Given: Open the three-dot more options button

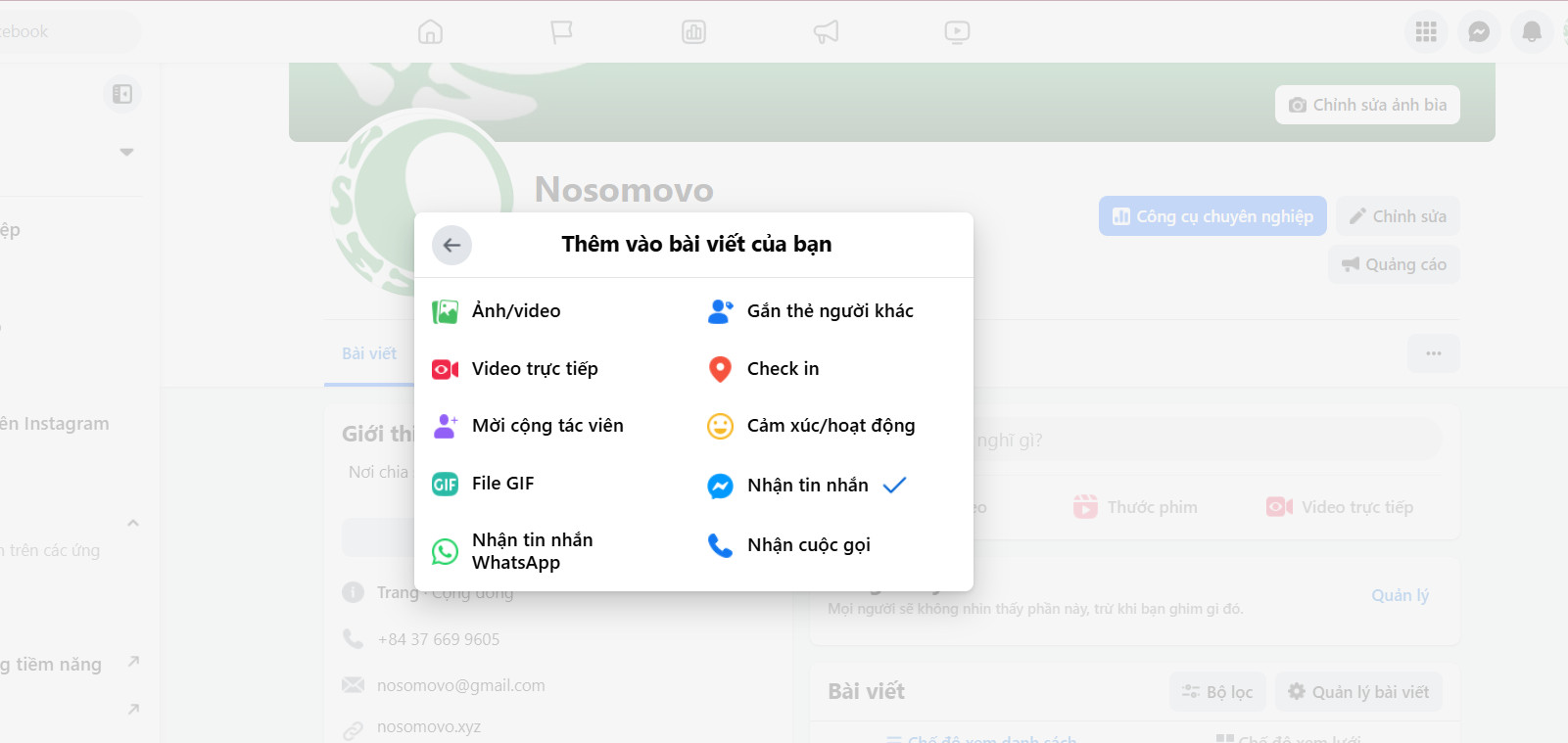Looking at the screenshot, I should coord(1434,353).
